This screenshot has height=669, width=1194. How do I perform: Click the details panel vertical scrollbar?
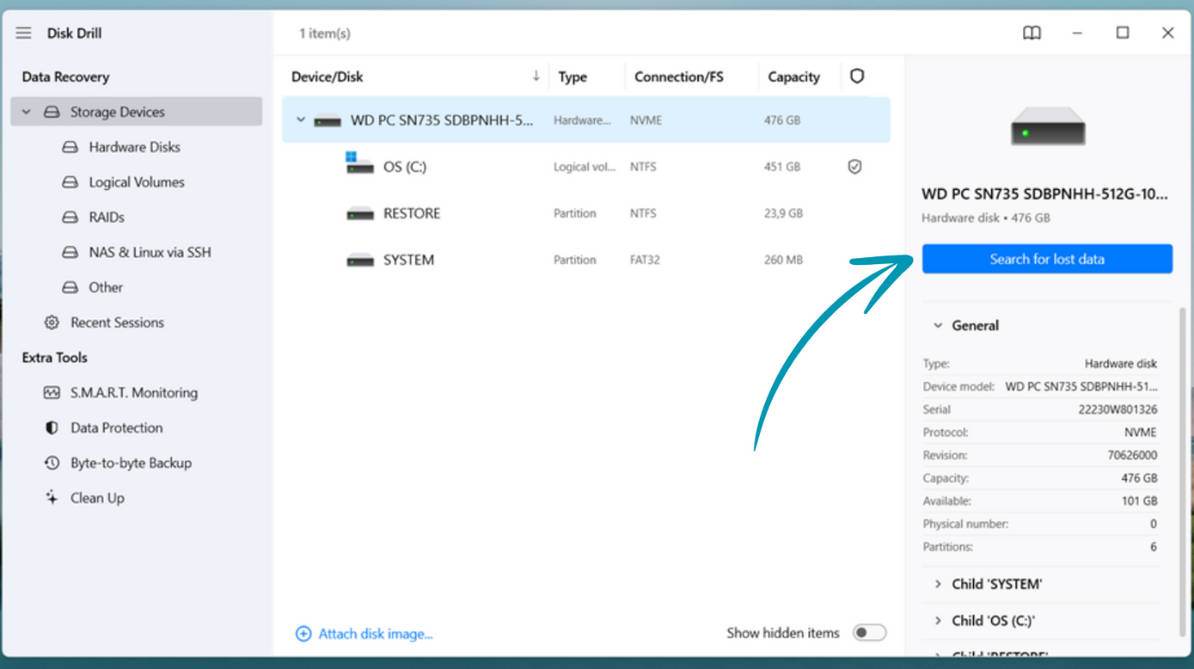point(1183,472)
